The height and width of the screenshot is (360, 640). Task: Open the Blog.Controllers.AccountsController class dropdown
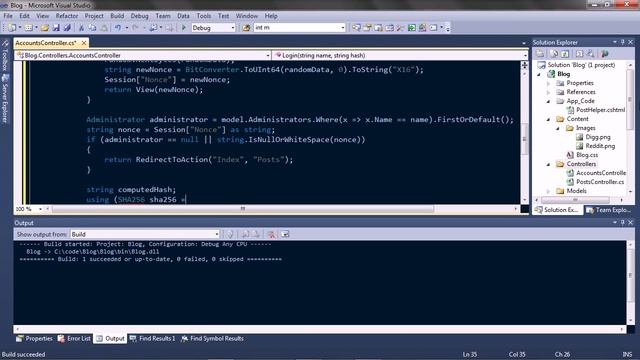268,55
